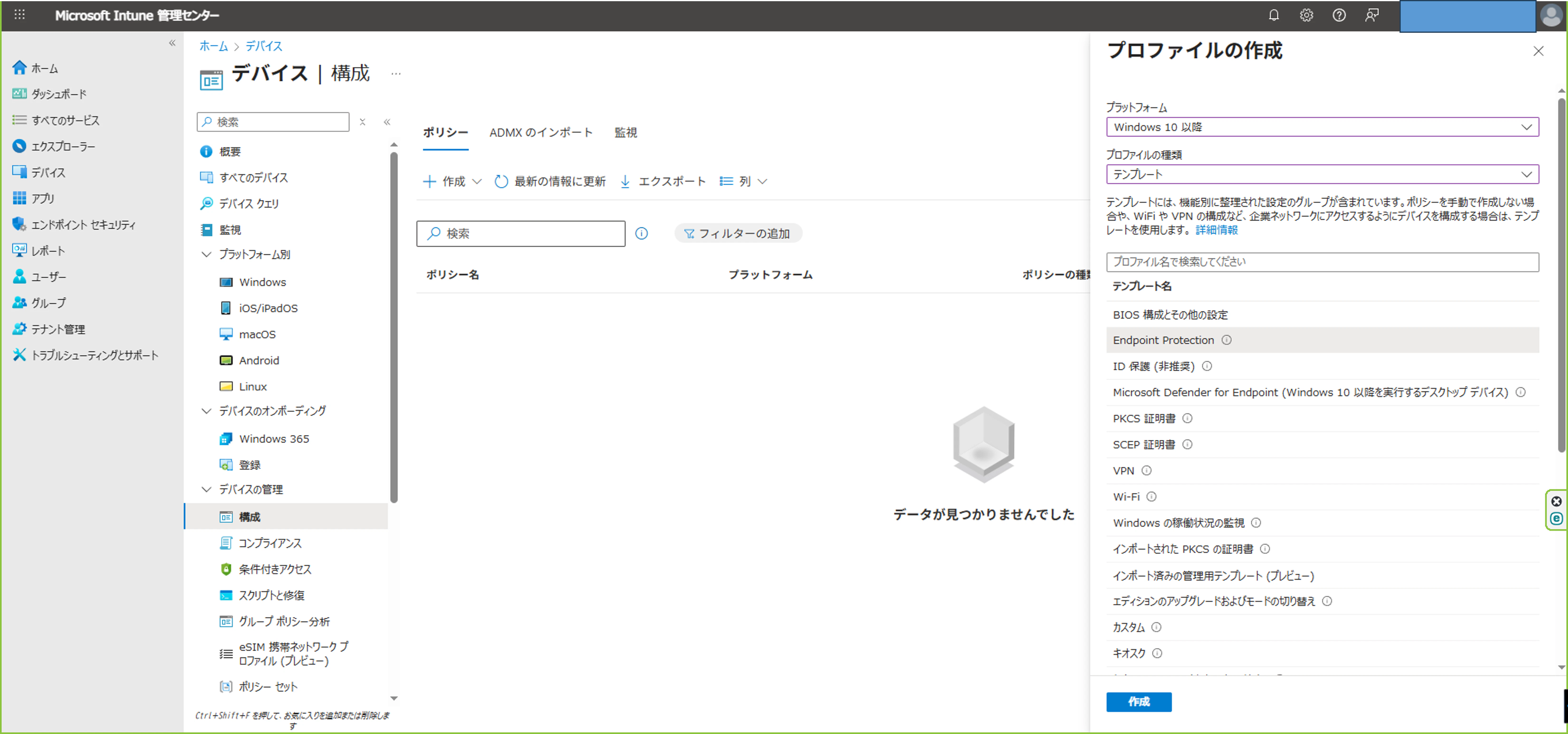
Task: Show info for Wi-Fi template
Action: pos(1151,496)
